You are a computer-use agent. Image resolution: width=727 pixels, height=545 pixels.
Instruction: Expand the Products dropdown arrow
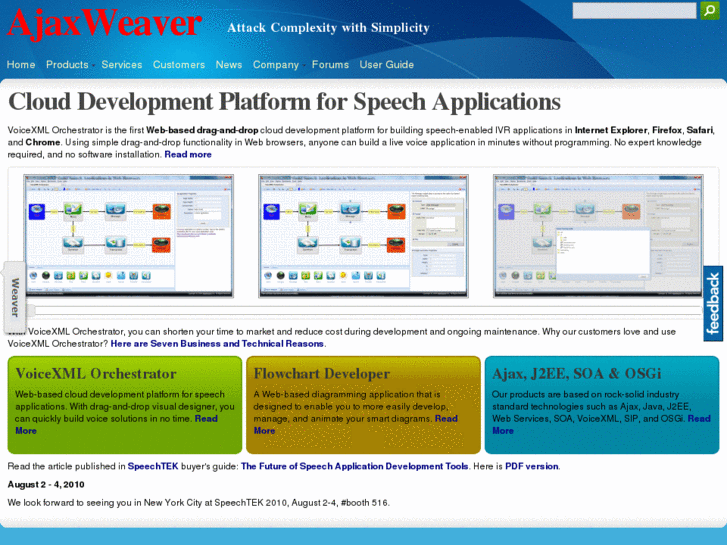pos(93,65)
